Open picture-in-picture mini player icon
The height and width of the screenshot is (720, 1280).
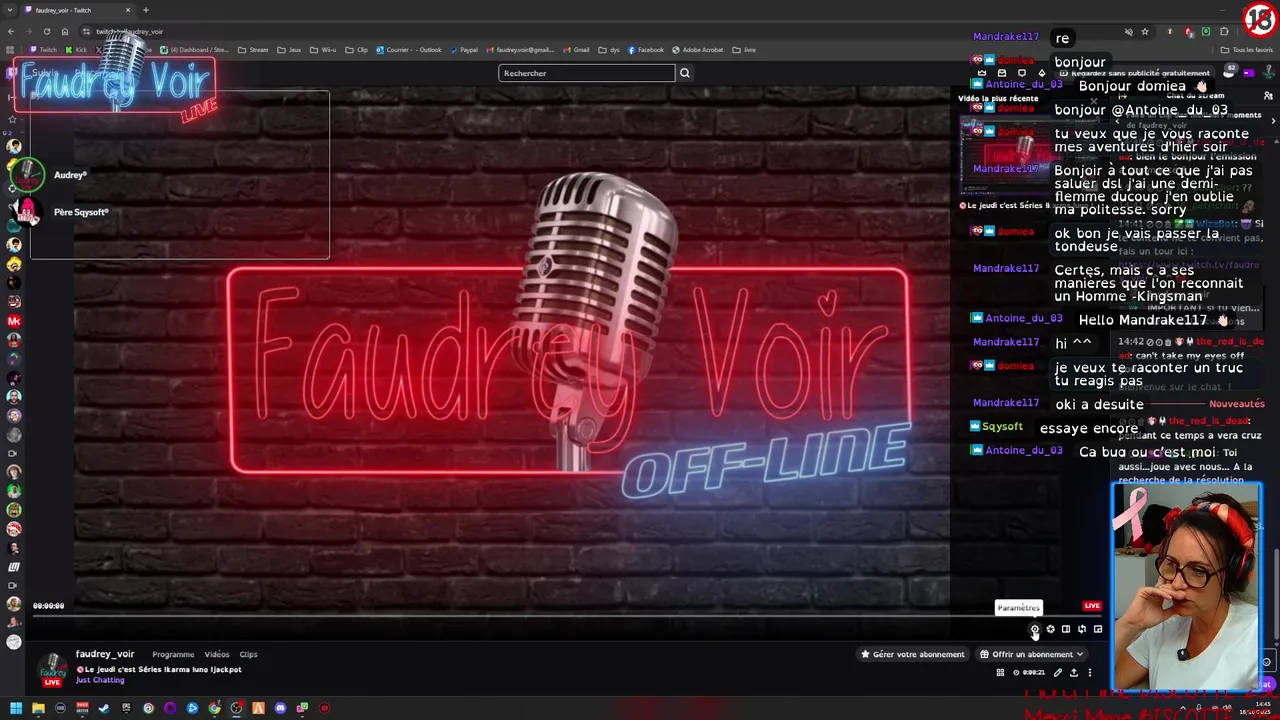coord(1098,629)
